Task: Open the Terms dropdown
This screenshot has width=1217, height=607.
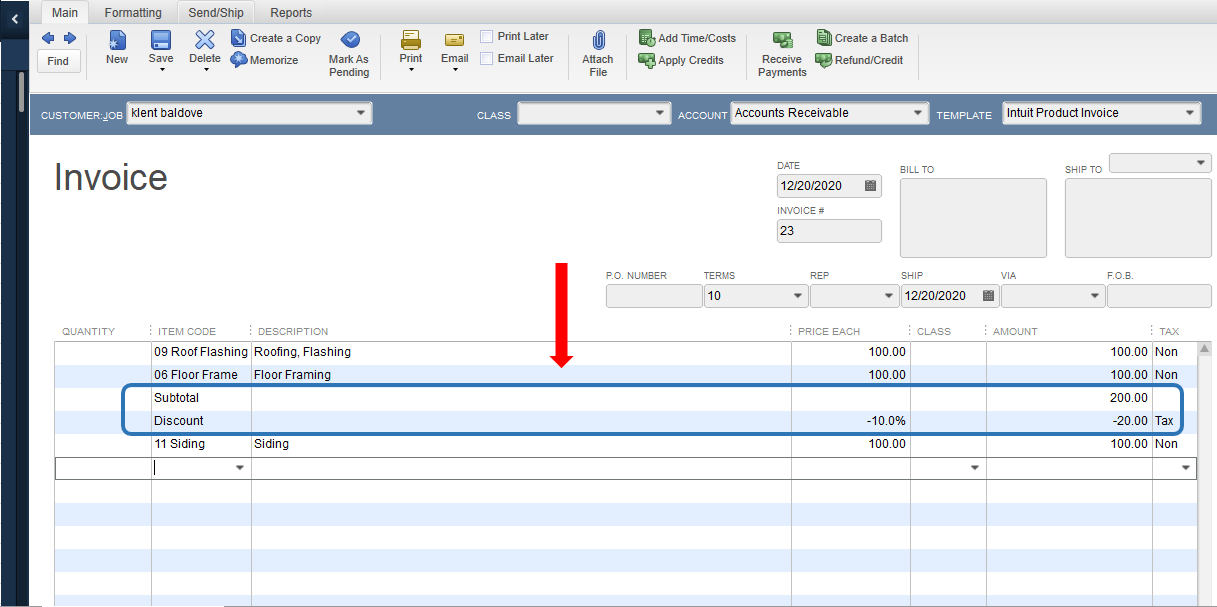Action: [x=798, y=296]
